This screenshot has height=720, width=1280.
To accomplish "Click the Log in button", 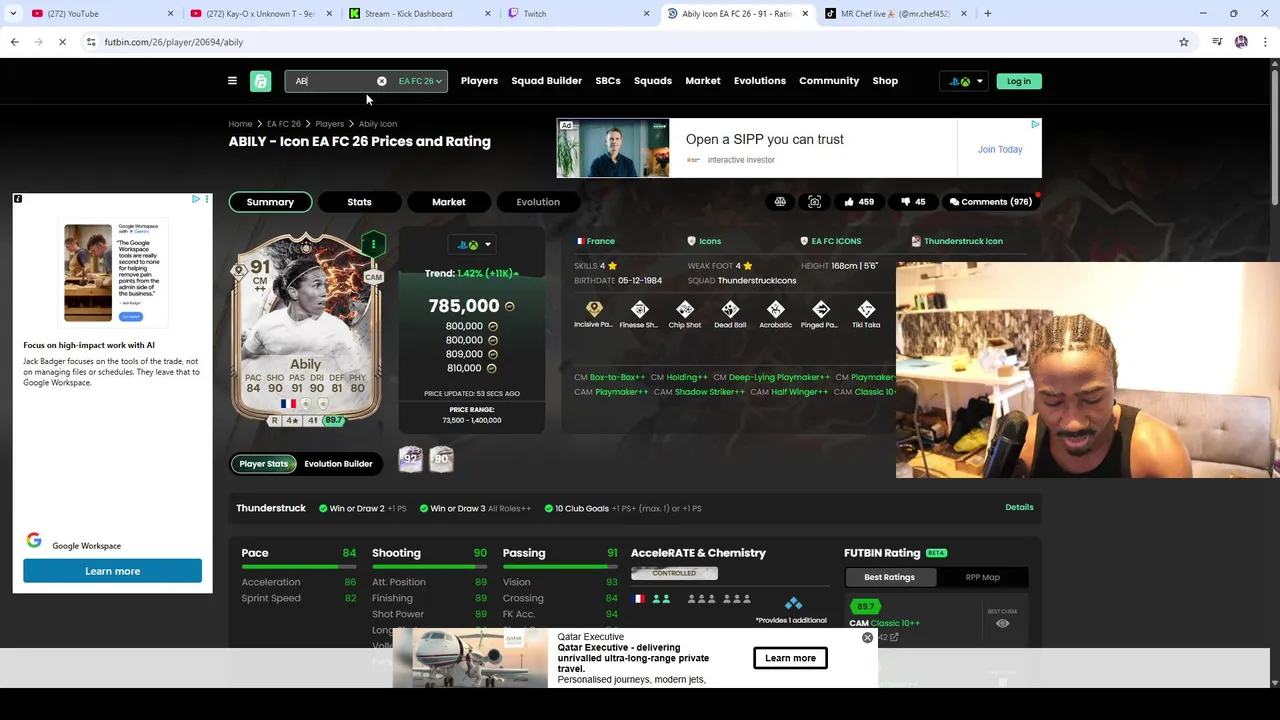I will pos(1019,81).
